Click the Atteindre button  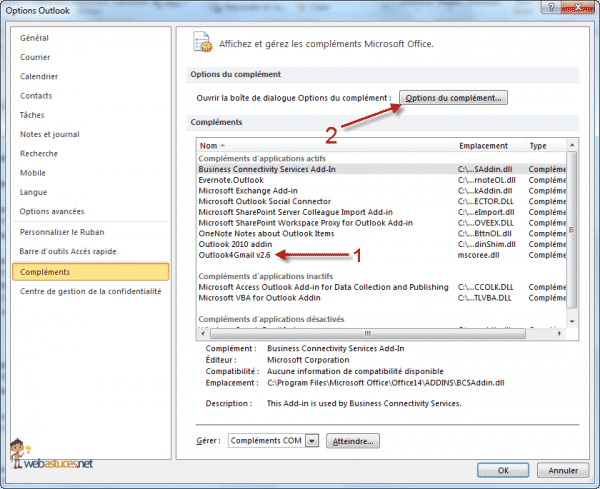[353, 441]
